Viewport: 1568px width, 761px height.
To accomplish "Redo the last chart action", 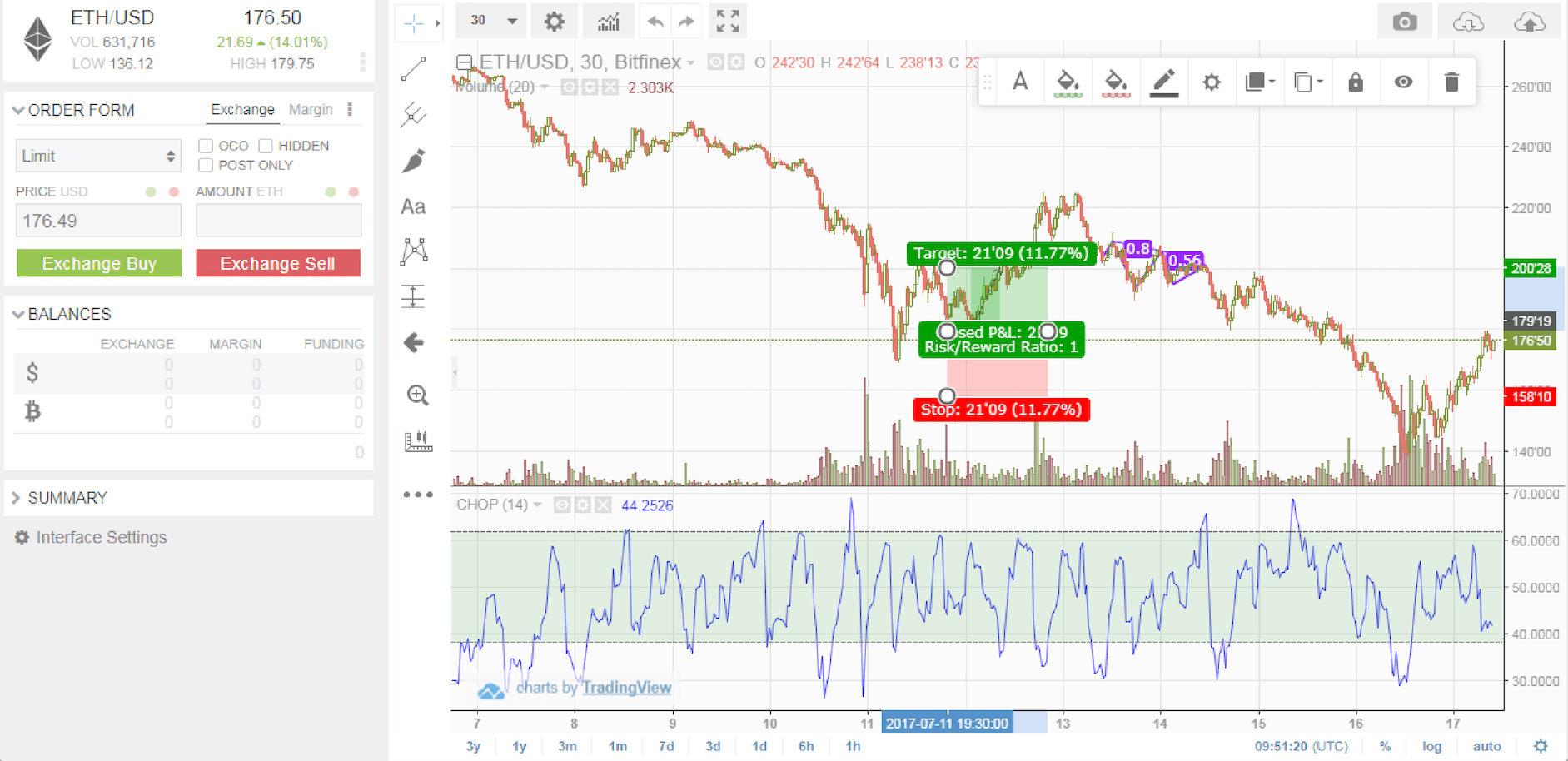I will (686, 22).
